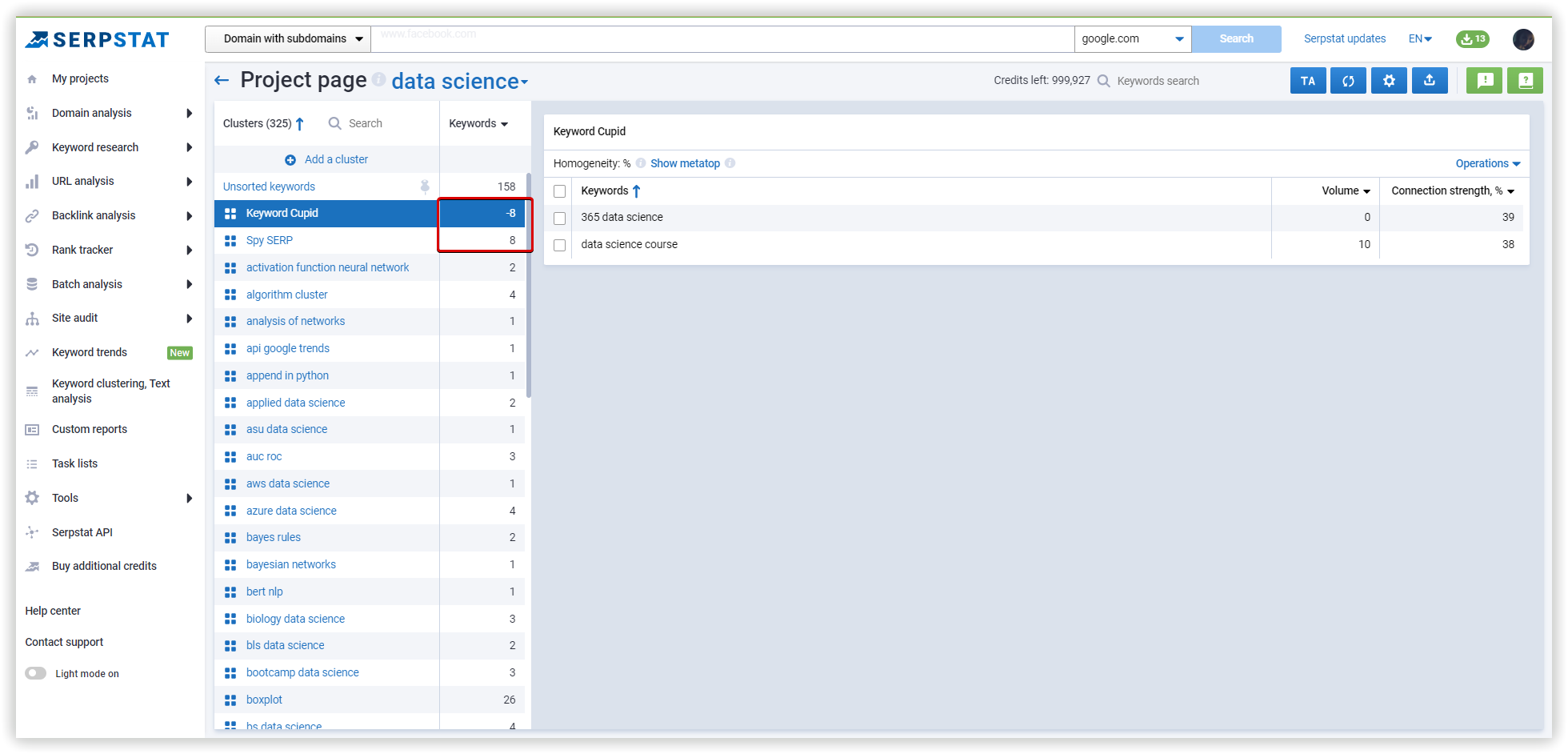
Task: Click the 'Show metatop' link
Action: click(x=685, y=163)
